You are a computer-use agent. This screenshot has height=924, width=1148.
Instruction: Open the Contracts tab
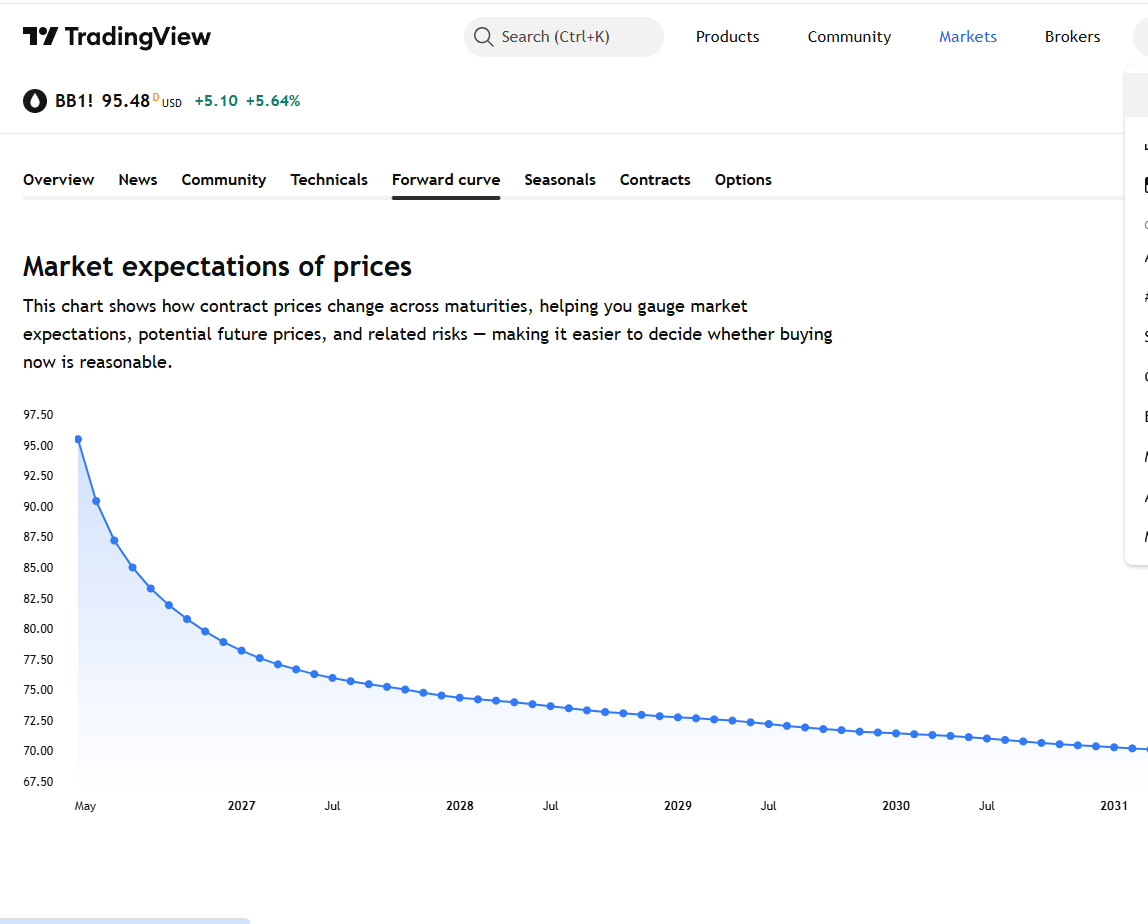655,180
